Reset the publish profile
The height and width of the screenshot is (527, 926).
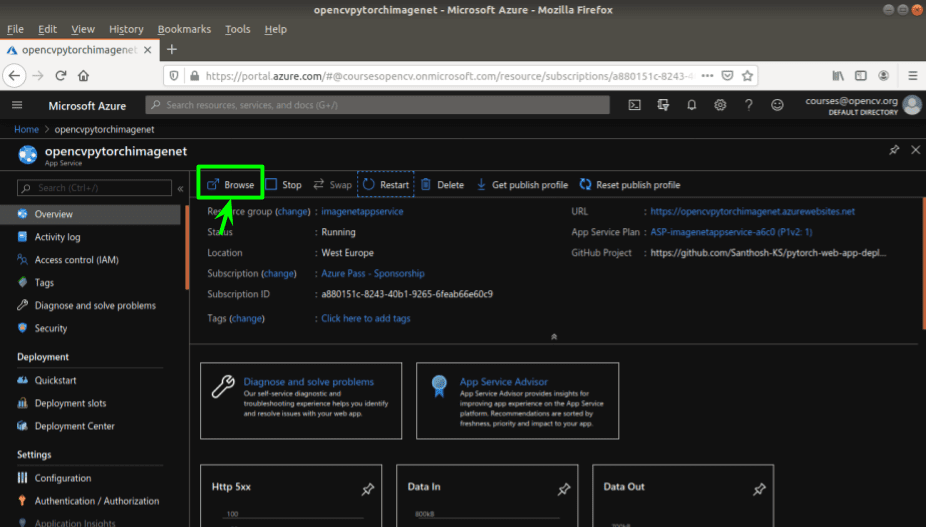630,185
